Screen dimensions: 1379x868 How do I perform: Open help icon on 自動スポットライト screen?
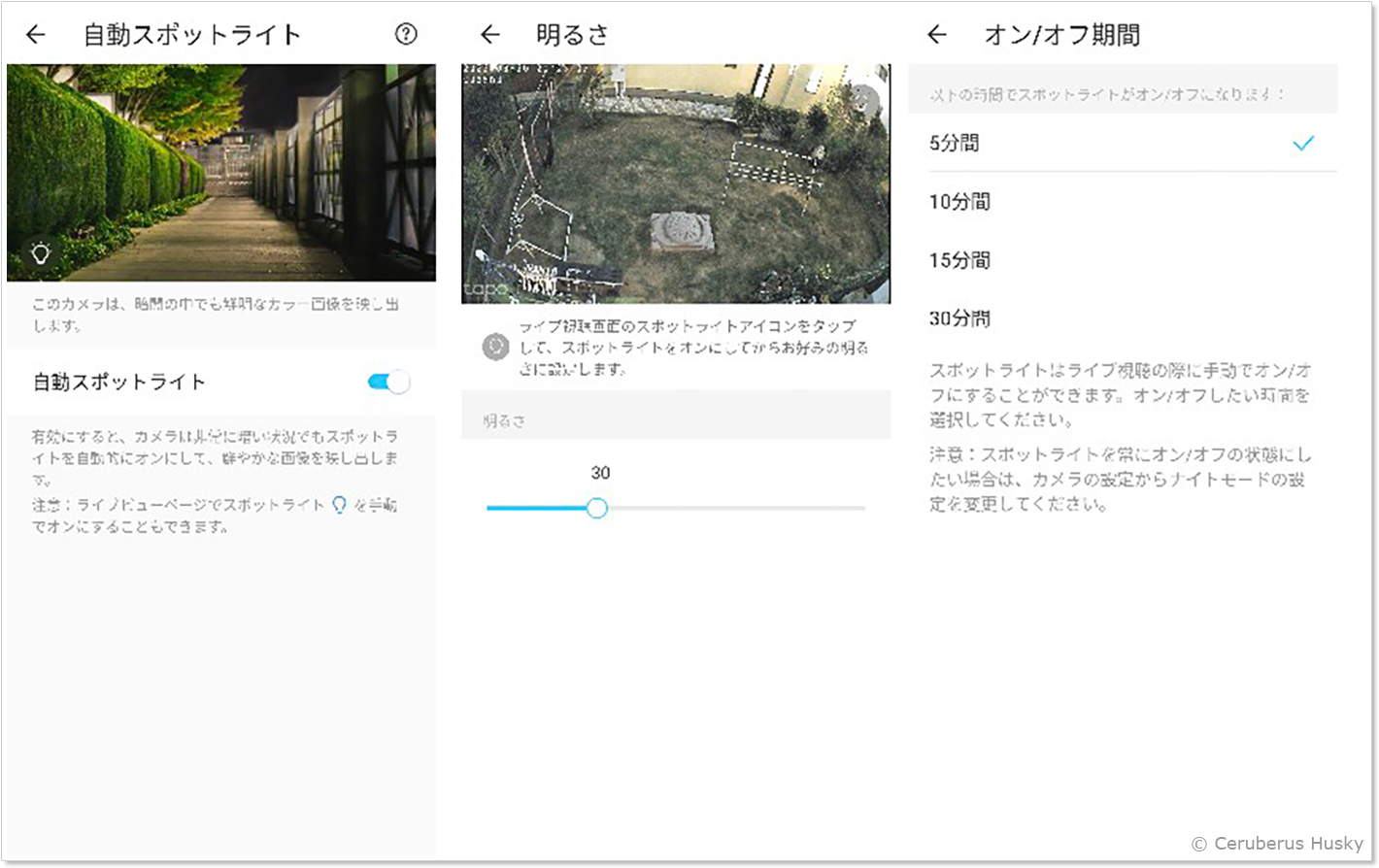(406, 34)
